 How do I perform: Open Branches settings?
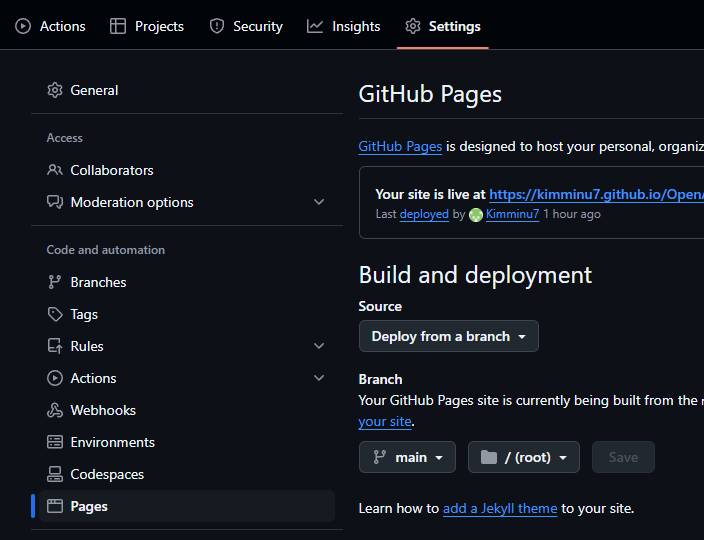(x=187, y=282)
